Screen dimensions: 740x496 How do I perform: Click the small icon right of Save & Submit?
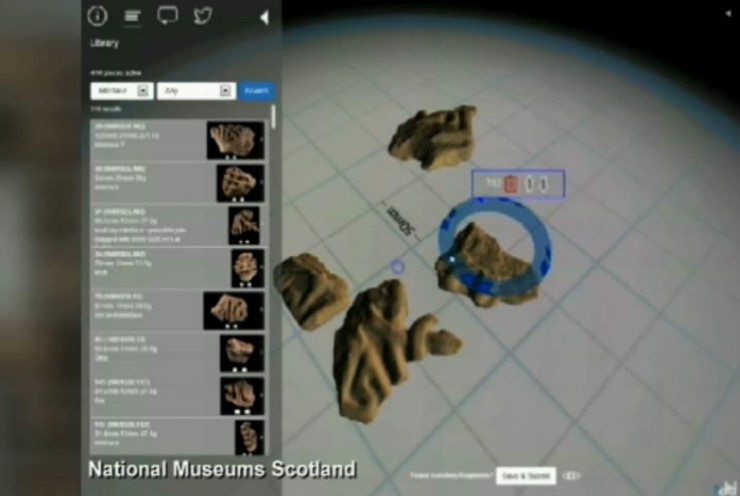click(x=571, y=476)
